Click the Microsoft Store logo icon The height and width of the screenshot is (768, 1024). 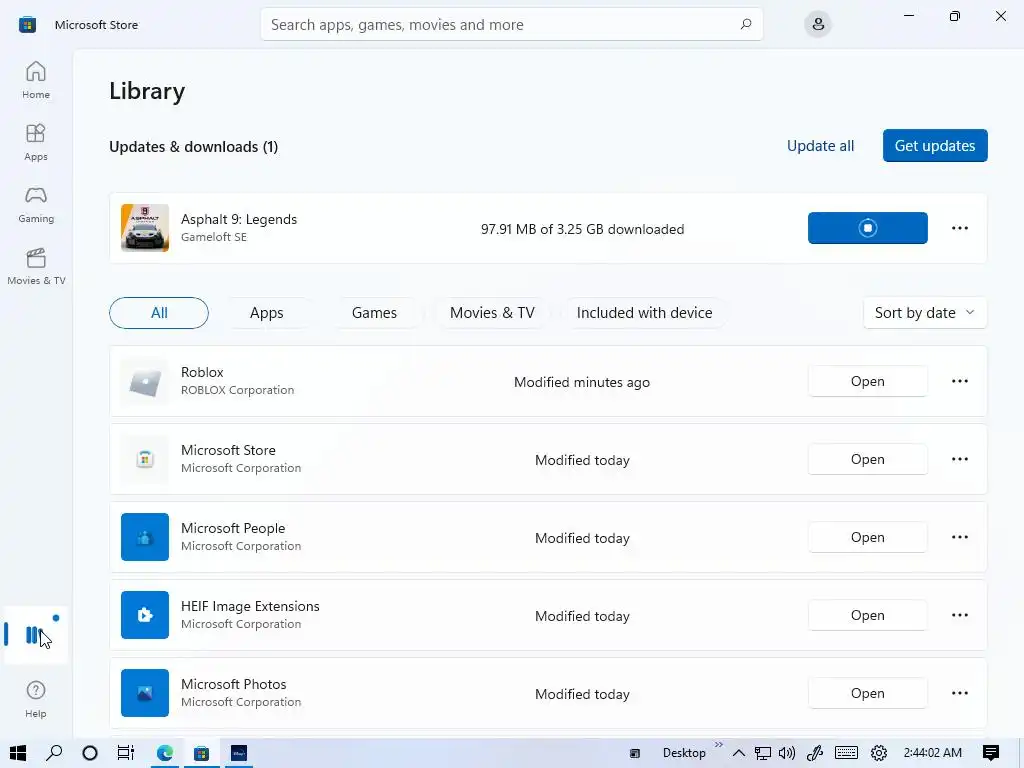pos(27,25)
